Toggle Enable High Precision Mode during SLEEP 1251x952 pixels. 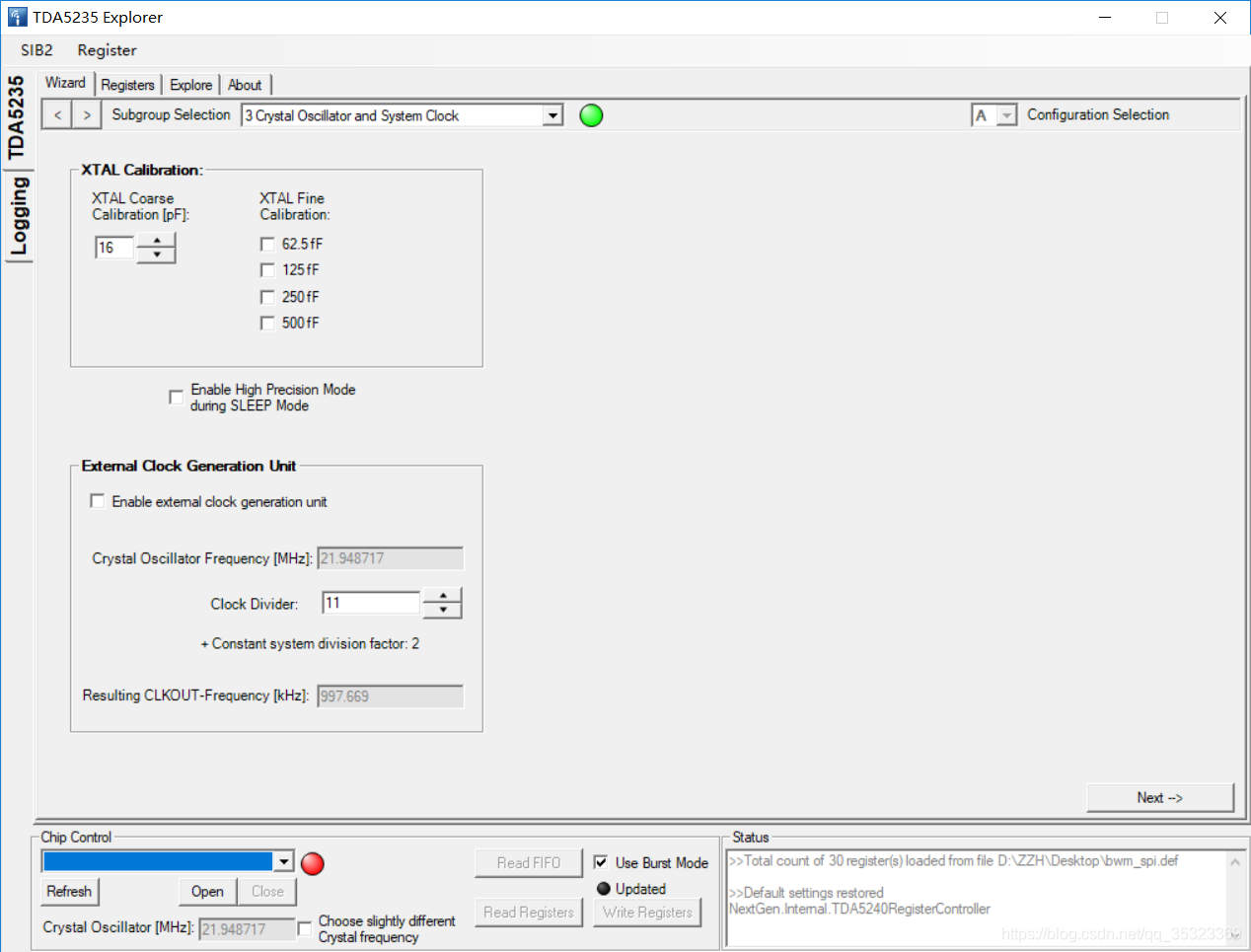176,397
